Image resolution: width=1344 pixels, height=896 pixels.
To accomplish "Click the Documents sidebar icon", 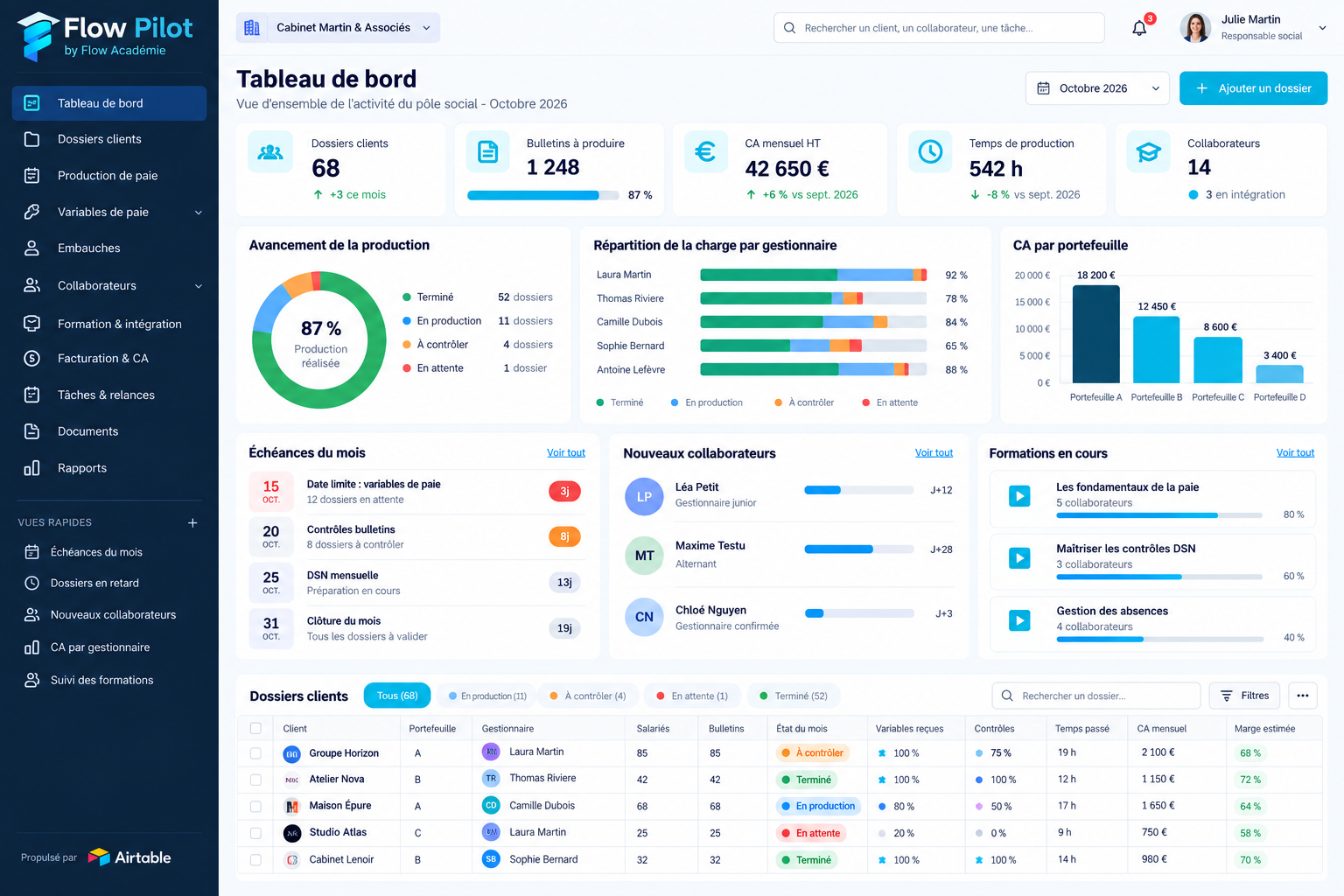I will (31, 431).
